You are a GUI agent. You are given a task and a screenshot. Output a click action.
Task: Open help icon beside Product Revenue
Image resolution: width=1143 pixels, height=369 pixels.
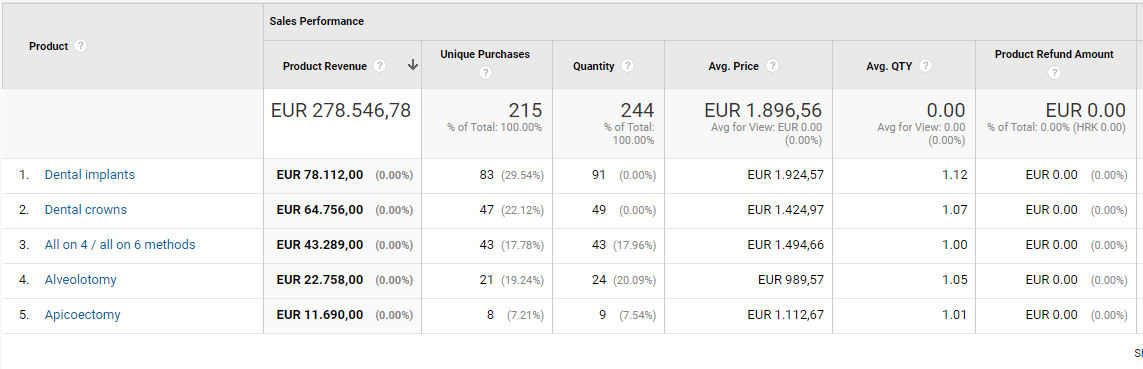(379, 66)
